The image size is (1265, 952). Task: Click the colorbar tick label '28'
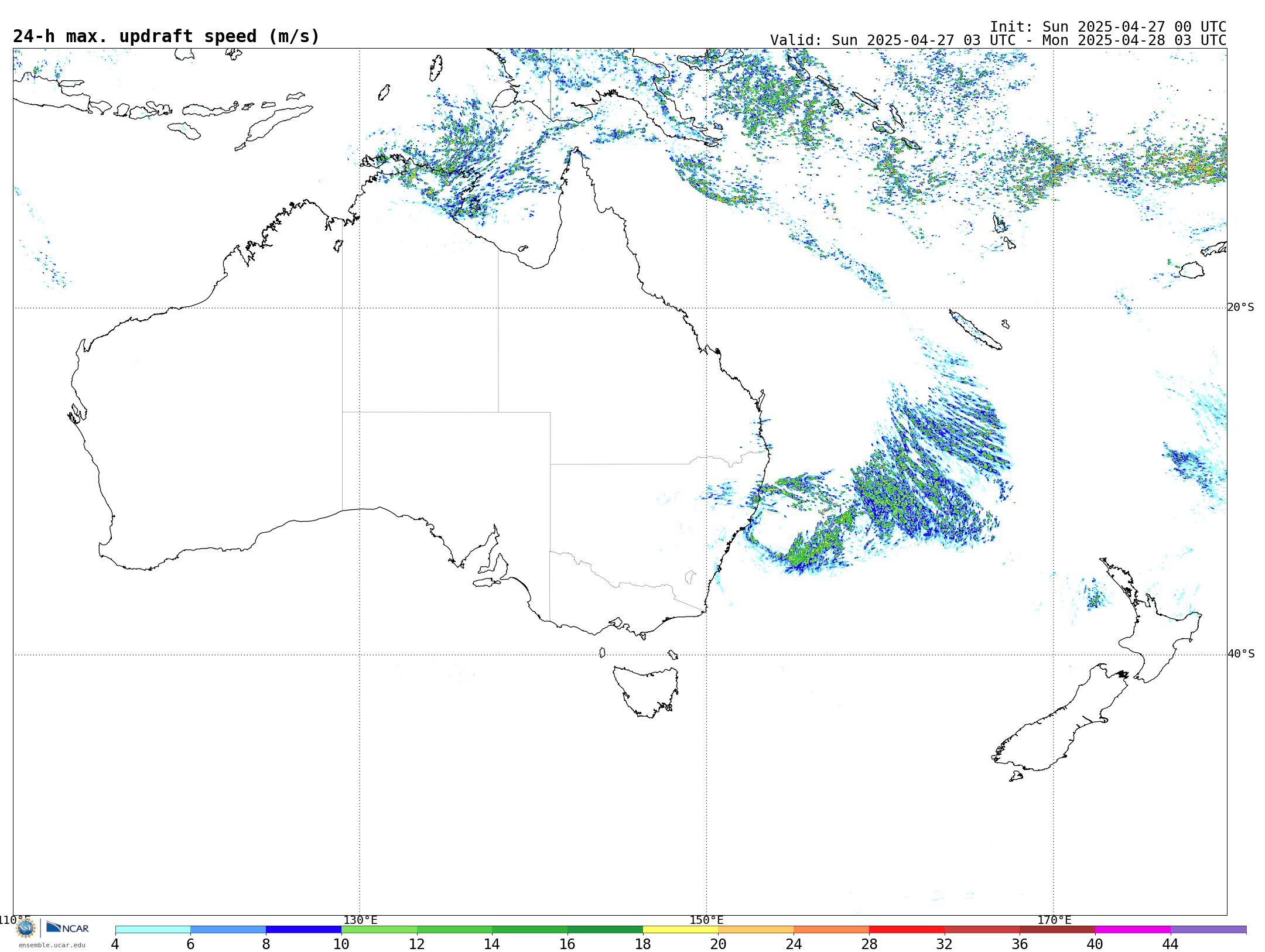pos(869,944)
